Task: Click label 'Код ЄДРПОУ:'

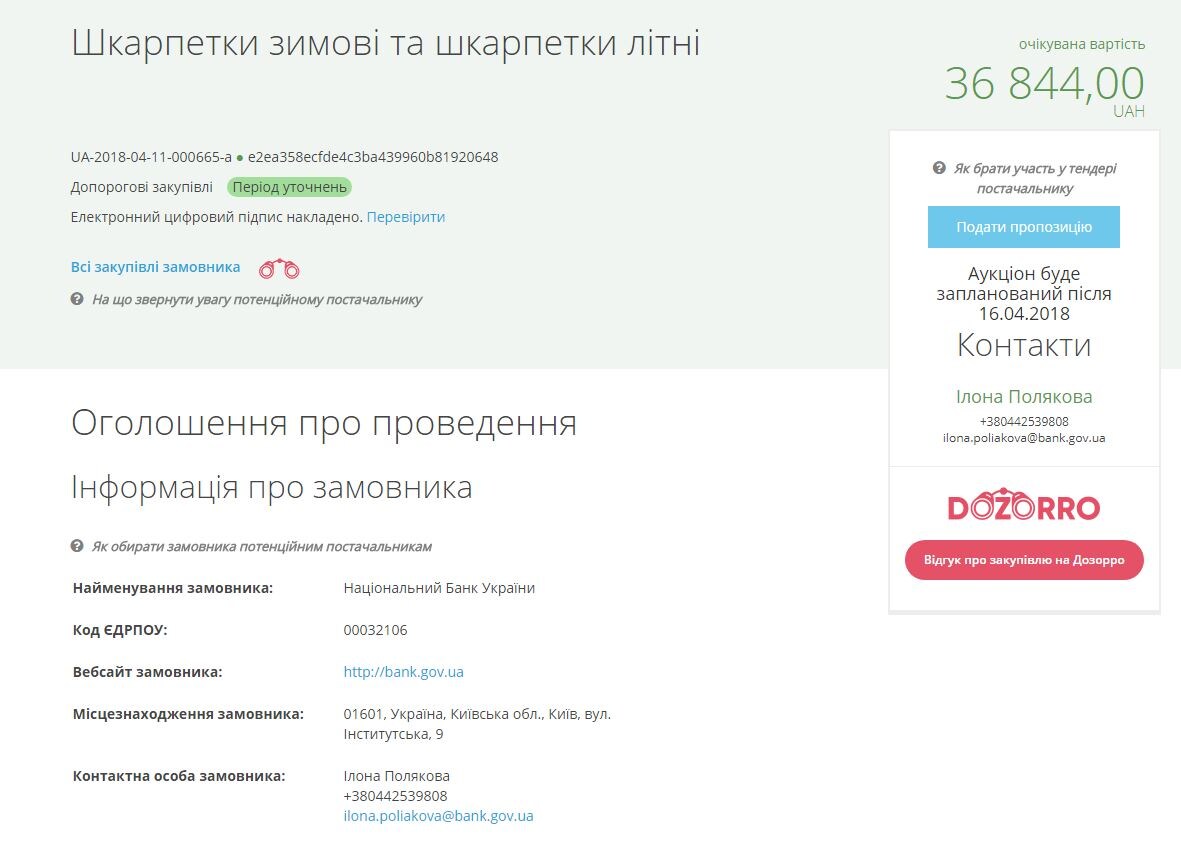Action: [x=120, y=630]
